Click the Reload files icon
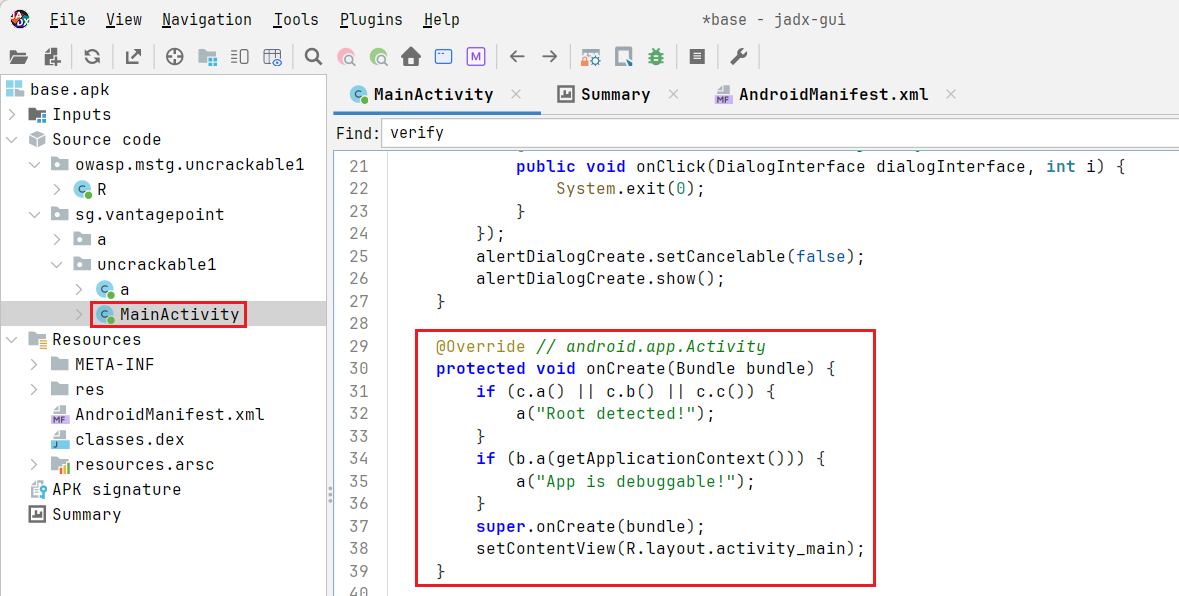This screenshot has width=1179, height=596. (92, 57)
